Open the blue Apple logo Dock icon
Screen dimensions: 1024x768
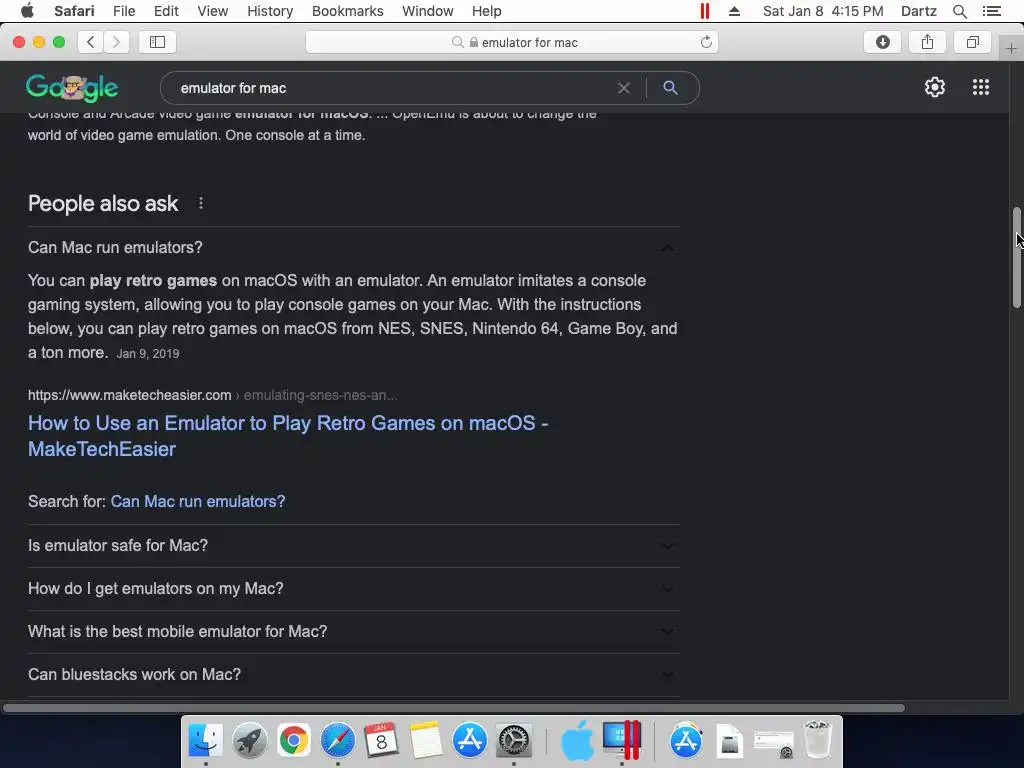click(x=577, y=741)
